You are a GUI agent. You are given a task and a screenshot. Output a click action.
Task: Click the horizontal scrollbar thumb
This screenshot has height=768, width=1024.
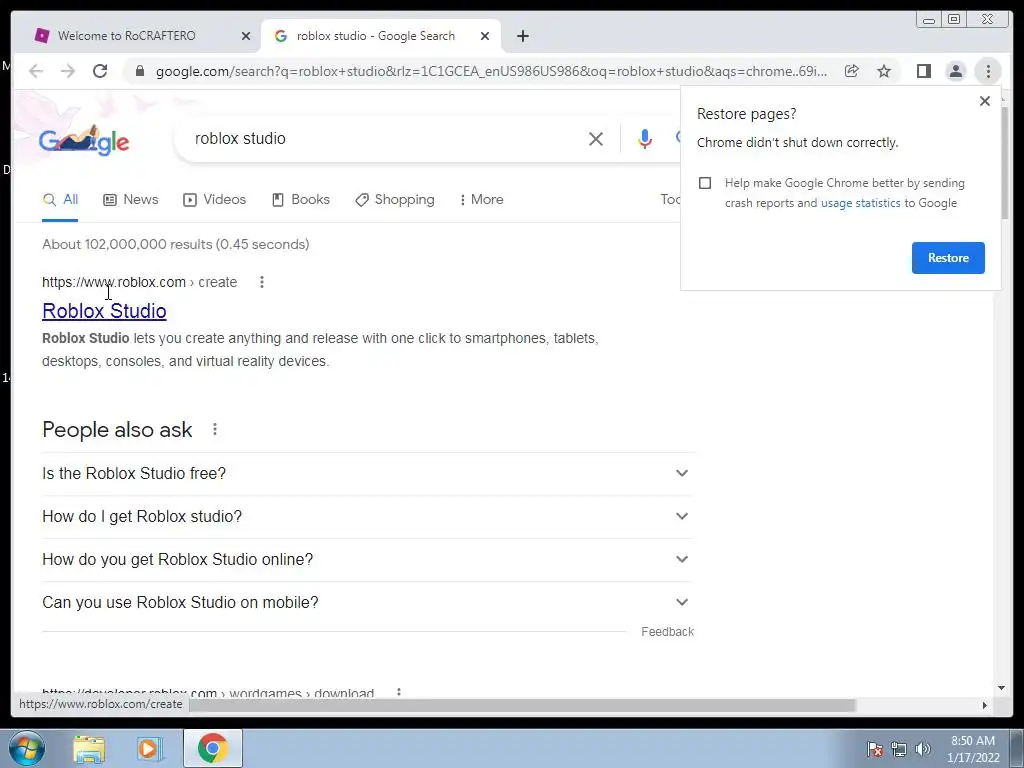[522, 705]
